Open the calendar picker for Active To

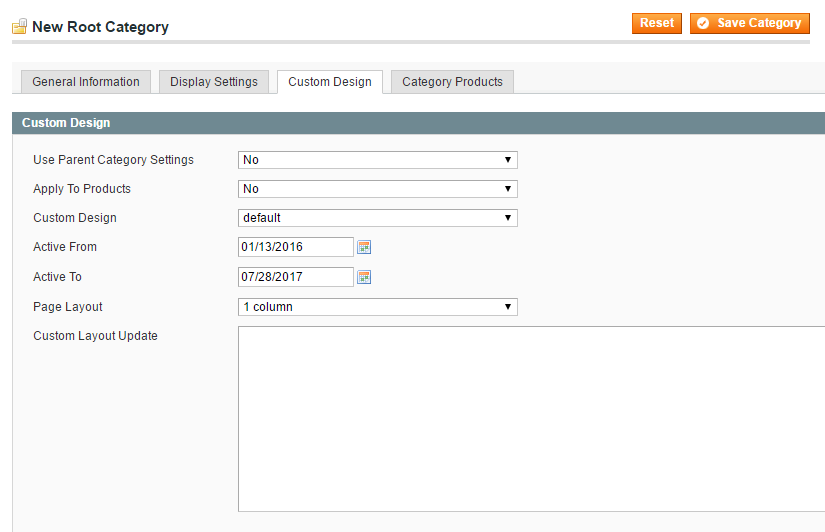(364, 277)
